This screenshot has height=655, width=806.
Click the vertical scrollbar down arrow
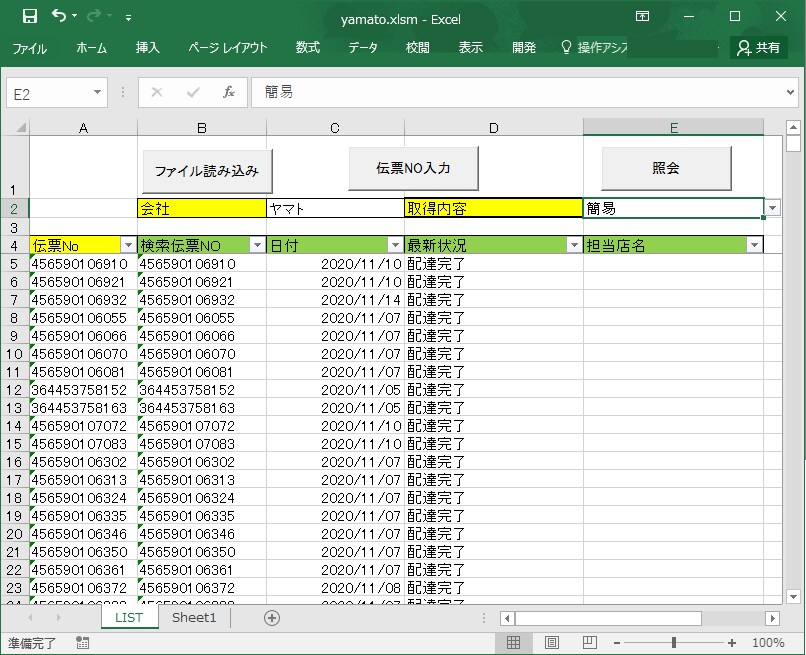click(x=793, y=597)
